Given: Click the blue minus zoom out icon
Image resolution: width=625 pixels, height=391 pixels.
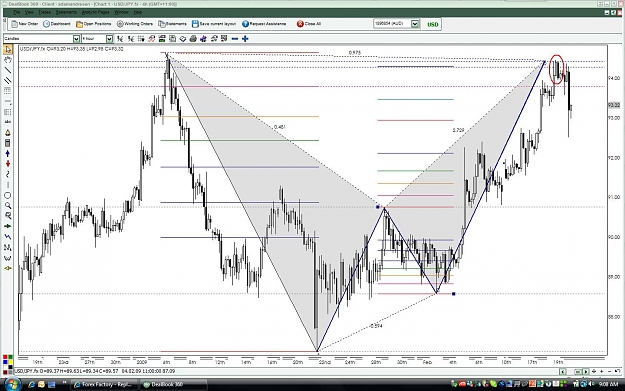Looking at the screenshot, I should pyautogui.click(x=235, y=39).
